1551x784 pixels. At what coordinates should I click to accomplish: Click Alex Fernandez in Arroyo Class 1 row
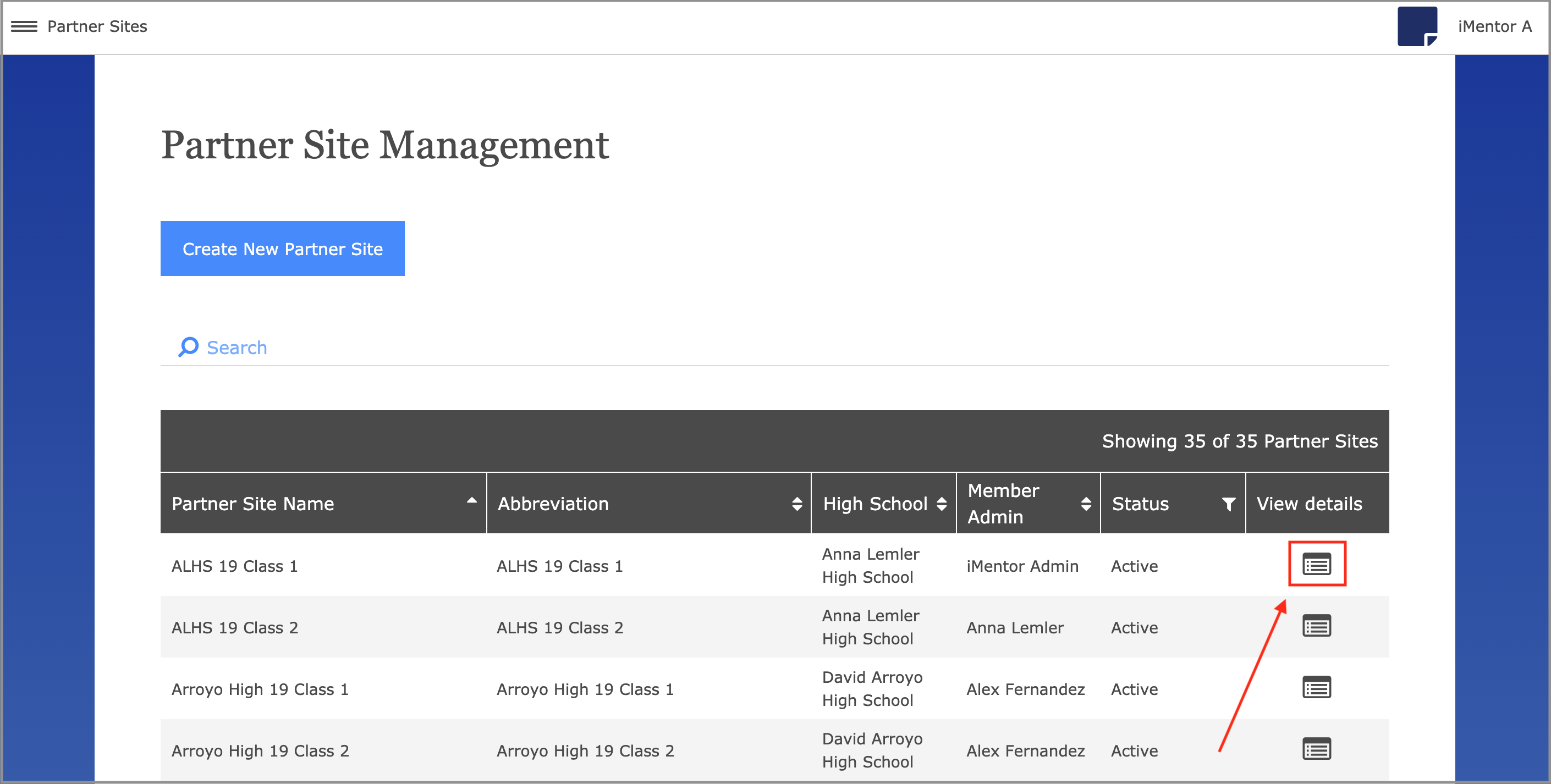[x=1025, y=689]
